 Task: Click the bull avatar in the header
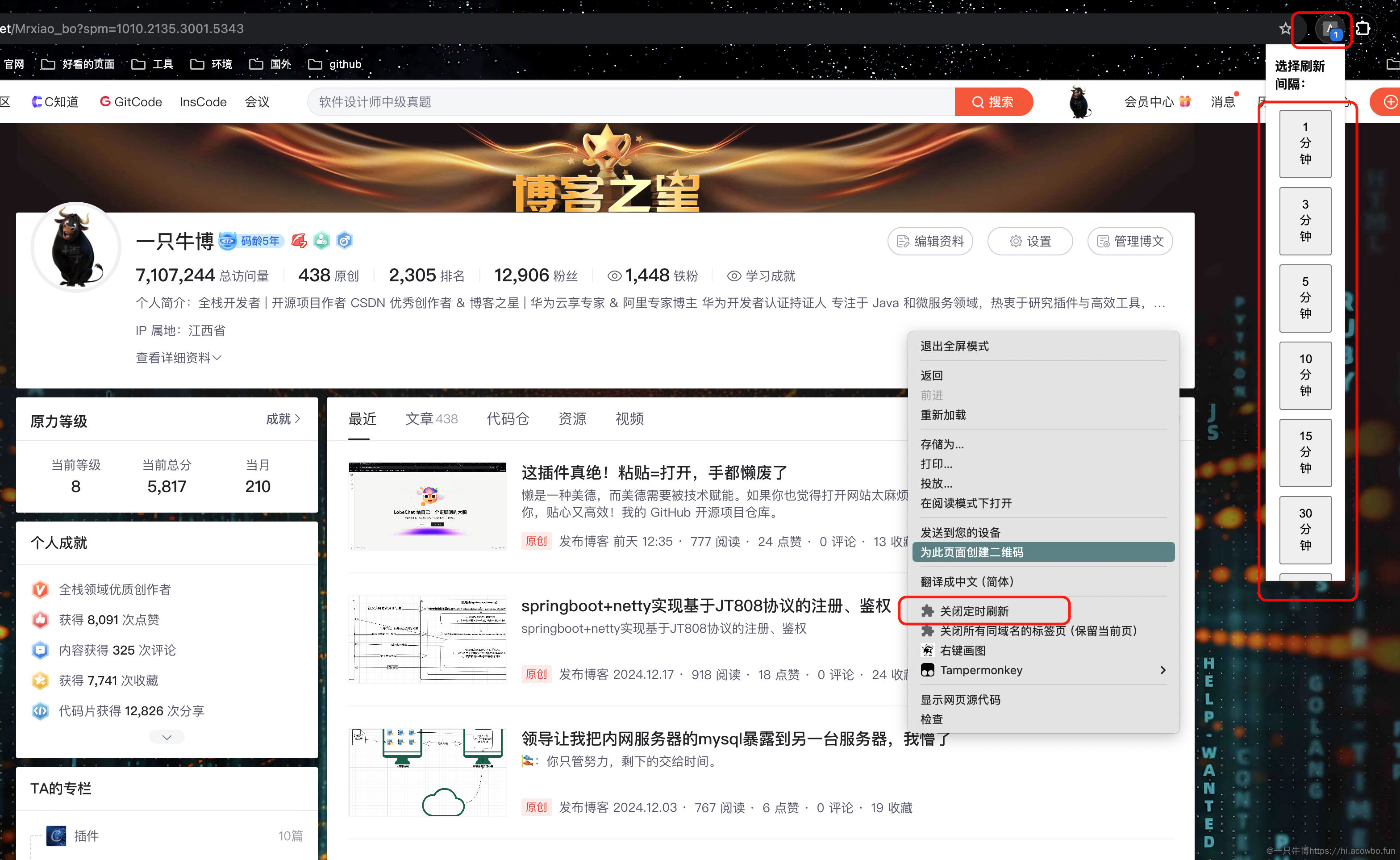click(x=1079, y=102)
